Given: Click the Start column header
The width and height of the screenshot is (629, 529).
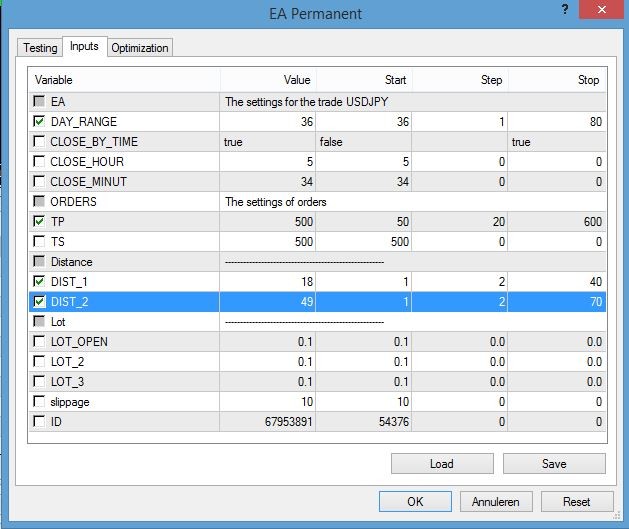Looking at the screenshot, I should coord(364,80).
